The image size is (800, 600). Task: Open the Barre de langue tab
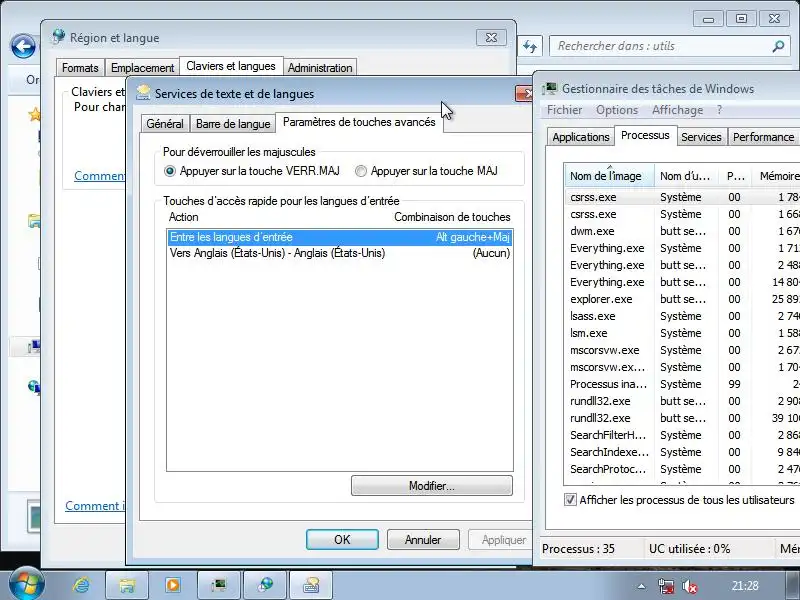point(233,124)
